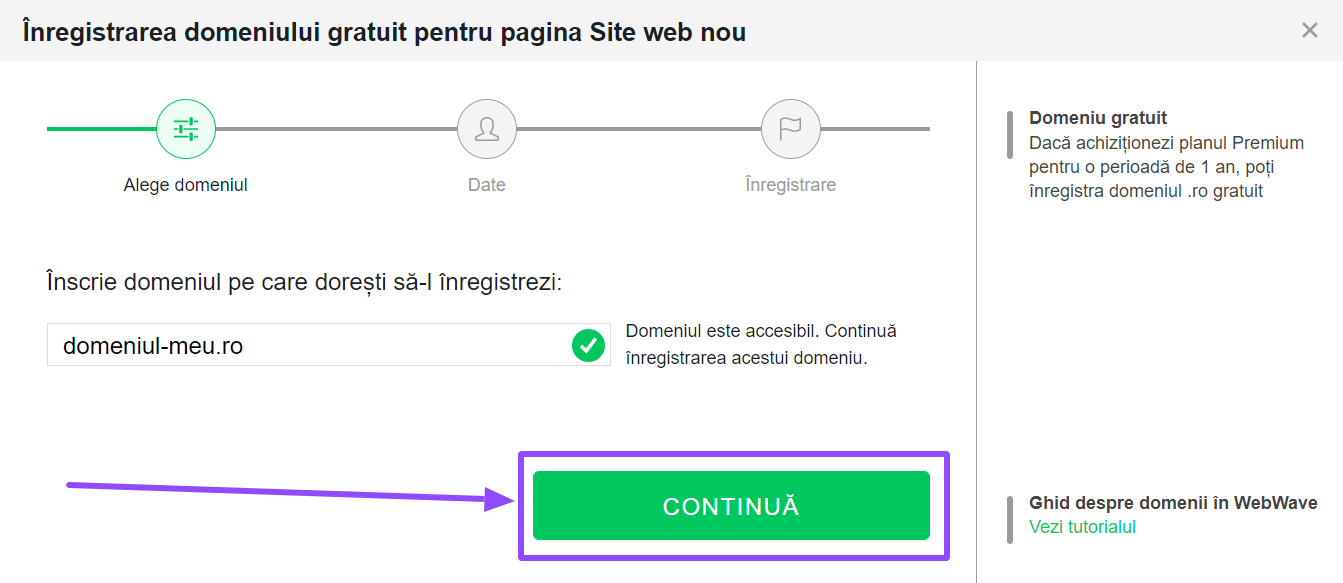Click the green checkmark verification icon
1343x583 pixels.
coord(588,345)
